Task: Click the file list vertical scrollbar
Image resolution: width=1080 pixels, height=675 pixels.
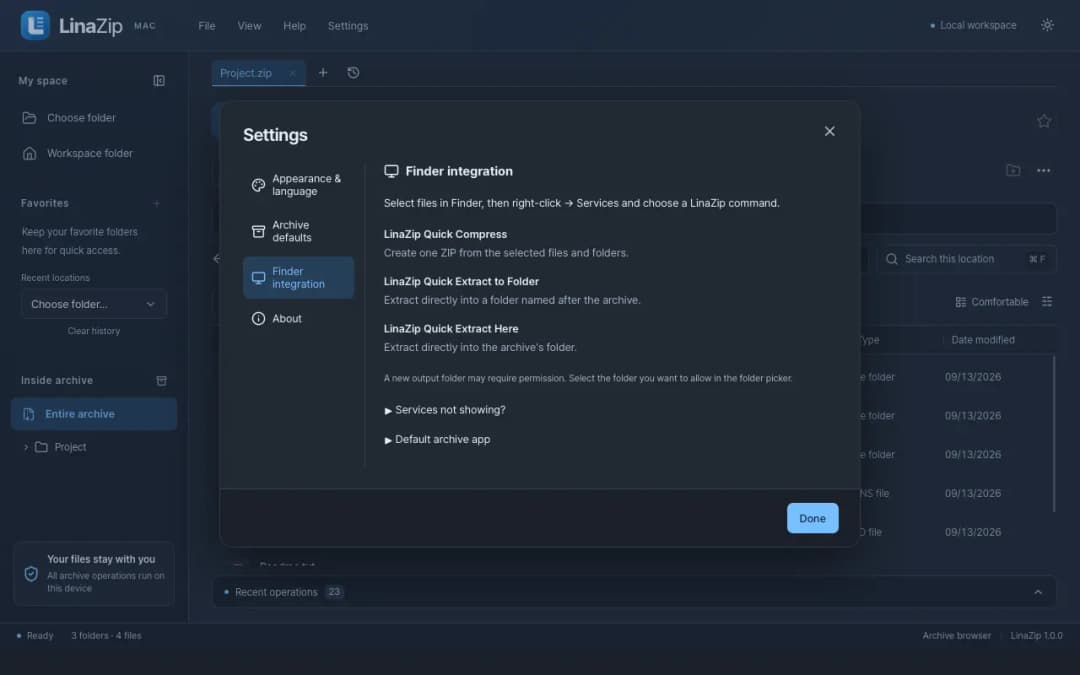Action: (x=1054, y=434)
